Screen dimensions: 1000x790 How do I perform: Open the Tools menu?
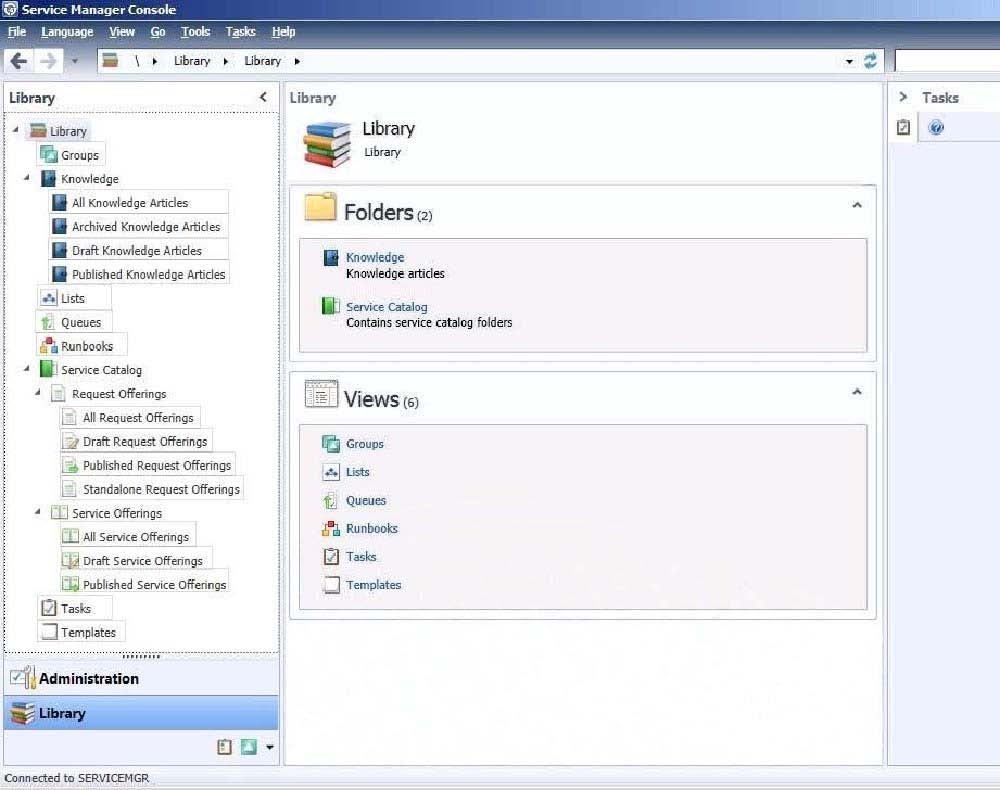(195, 31)
